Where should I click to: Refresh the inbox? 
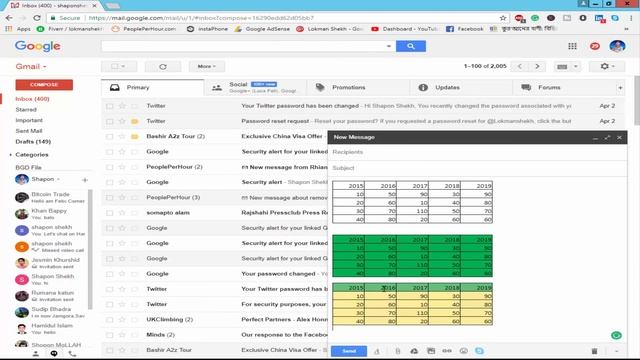163,67
